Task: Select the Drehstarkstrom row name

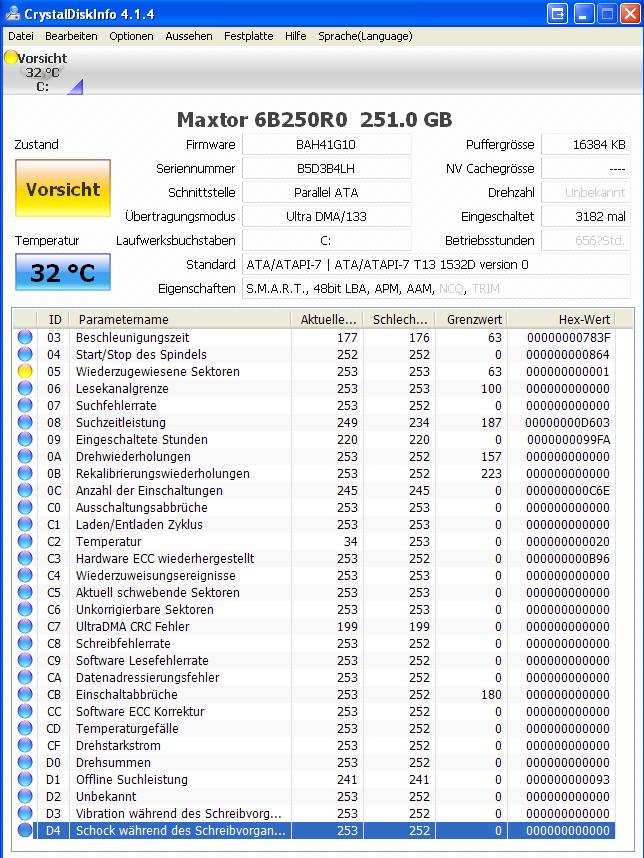Action: tap(118, 745)
